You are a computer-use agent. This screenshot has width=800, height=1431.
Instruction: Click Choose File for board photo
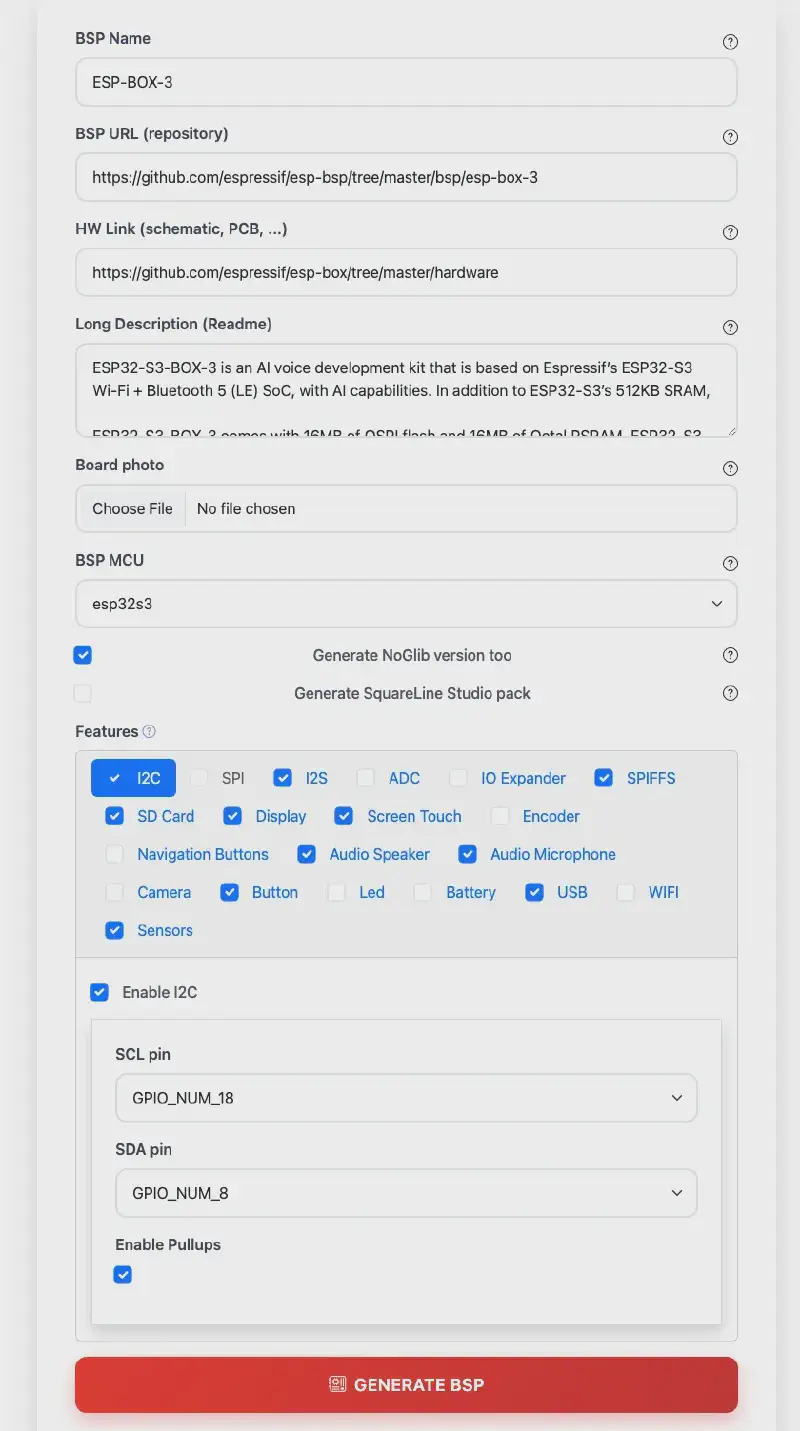point(132,509)
